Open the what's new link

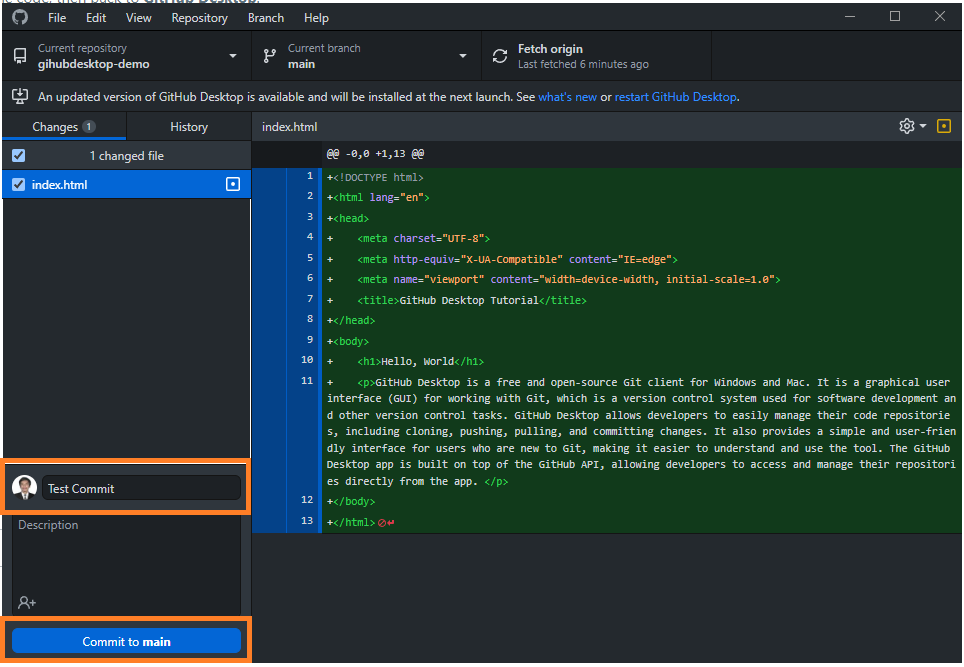(567, 97)
